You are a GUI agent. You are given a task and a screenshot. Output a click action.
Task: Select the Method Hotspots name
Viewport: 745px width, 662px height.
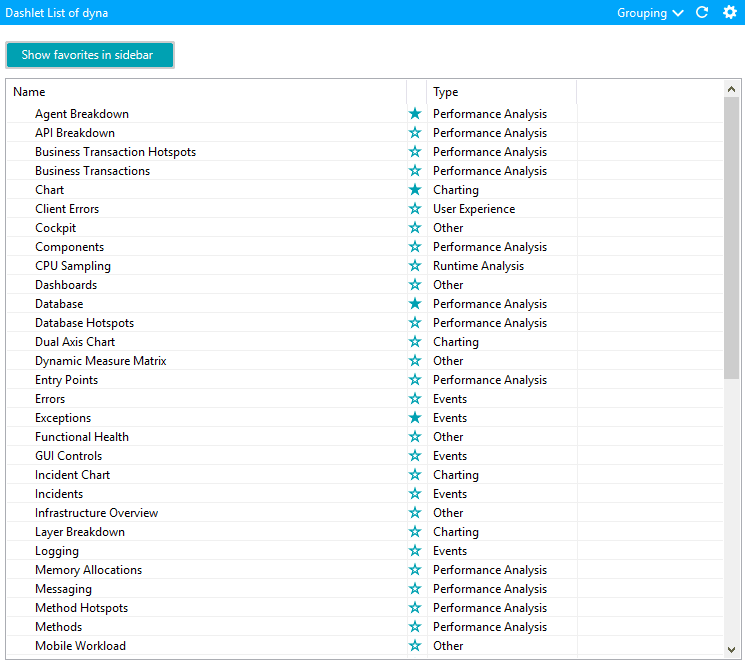81,608
